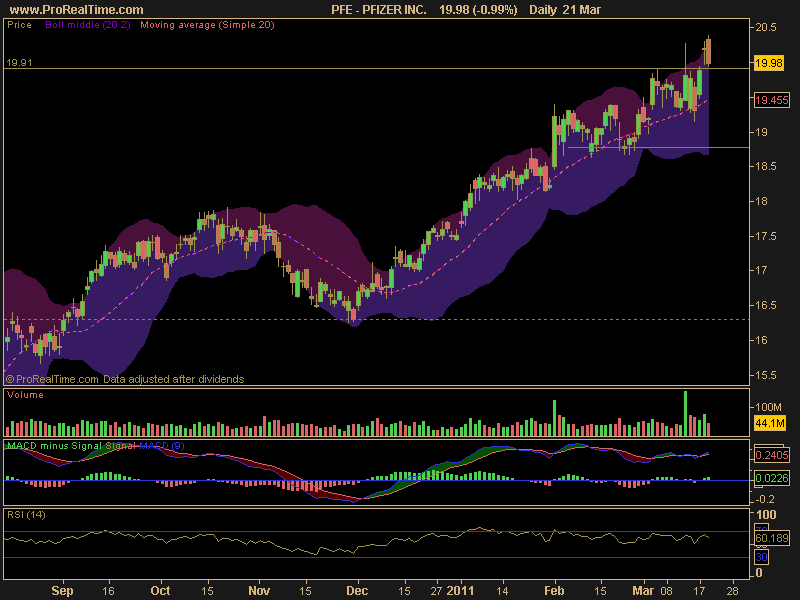Click the 100M volume axis label
The height and width of the screenshot is (600, 800).
click(768, 407)
